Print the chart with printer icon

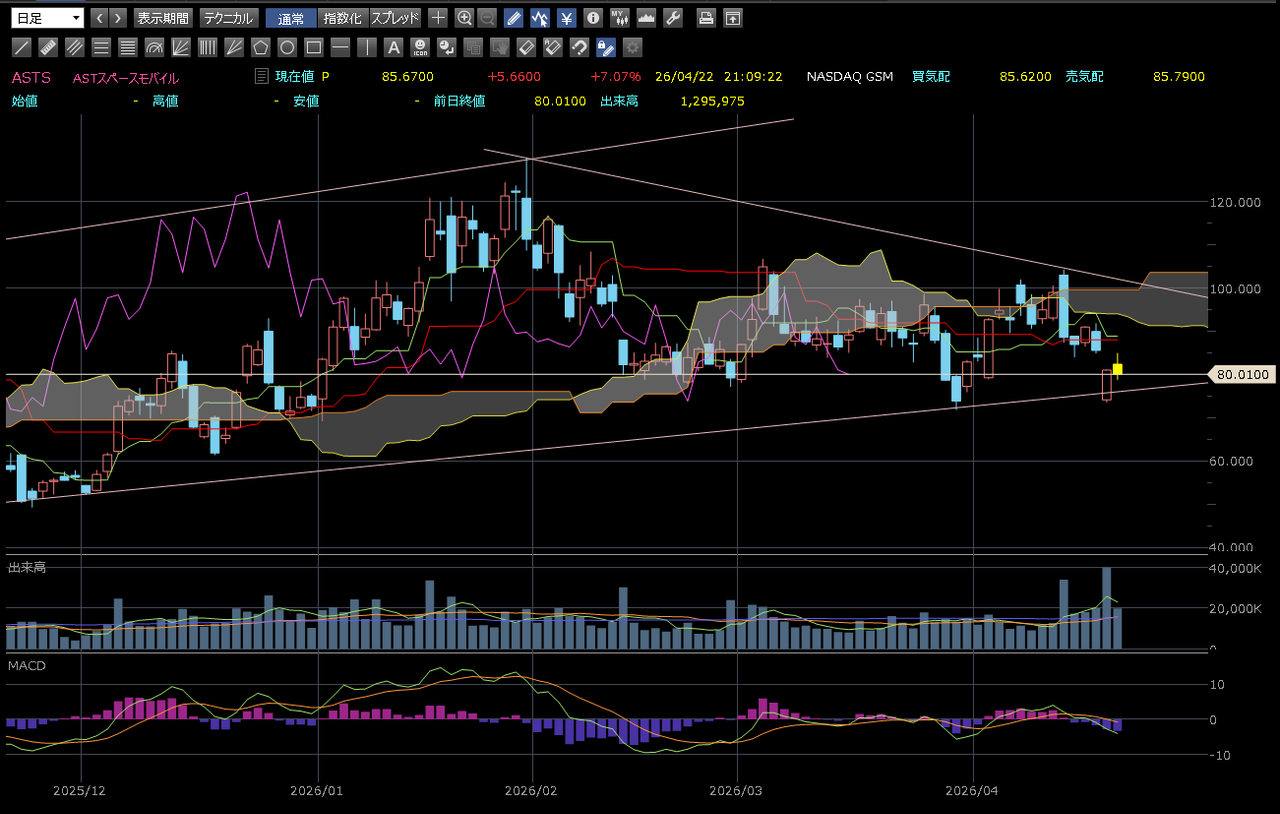click(x=706, y=18)
